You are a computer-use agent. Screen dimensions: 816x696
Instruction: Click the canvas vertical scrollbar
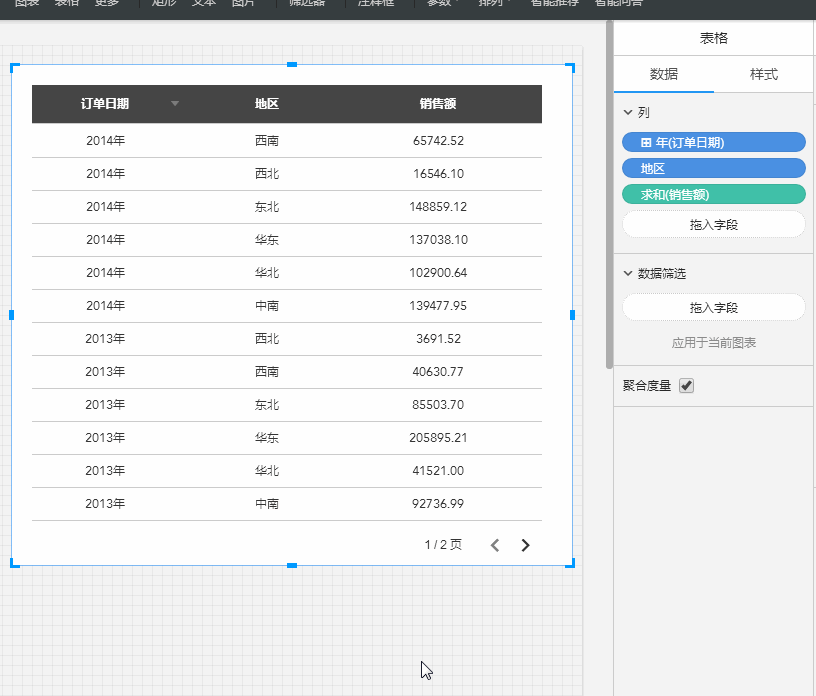point(609,200)
